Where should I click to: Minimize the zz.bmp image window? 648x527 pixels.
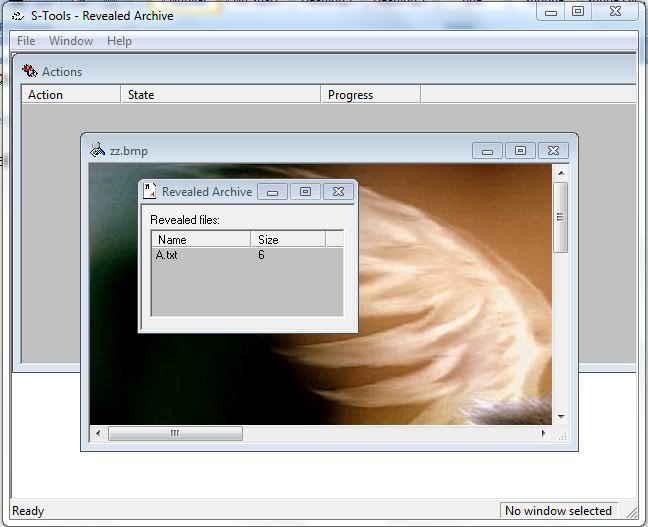click(487, 151)
